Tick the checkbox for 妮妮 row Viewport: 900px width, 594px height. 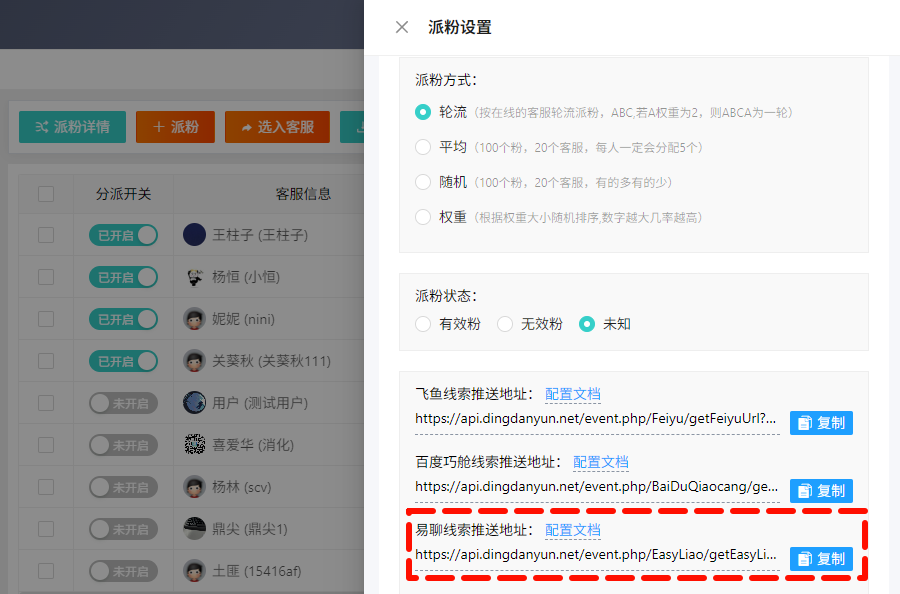[46, 319]
